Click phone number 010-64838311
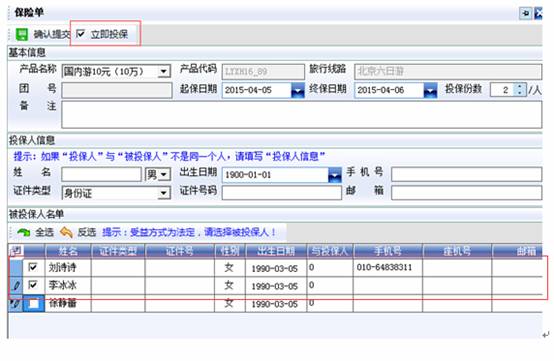This screenshot has height=361, width=554. [x=384, y=267]
